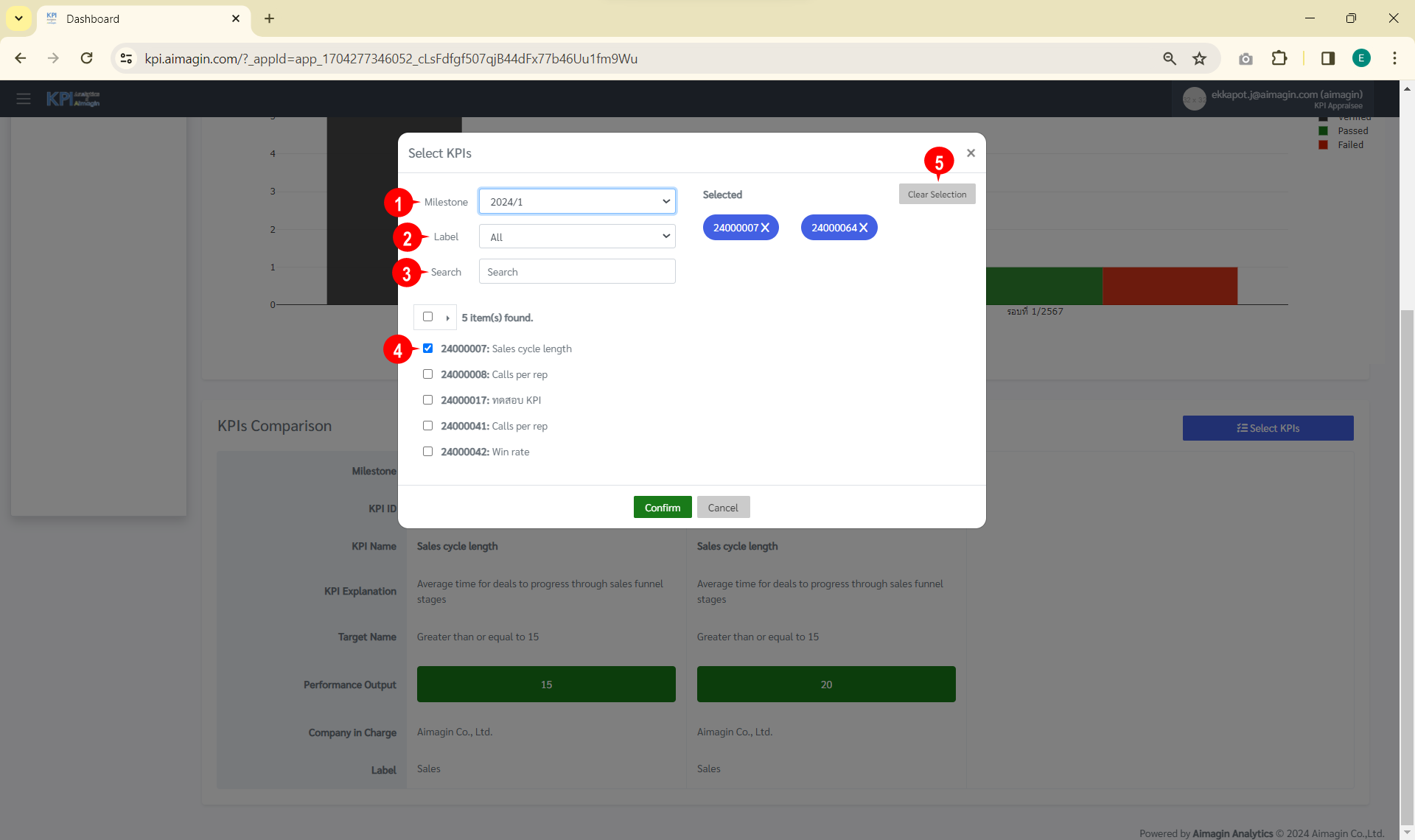Click the KPI Aimagin logo
1415x840 pixels.
(72, 99)
